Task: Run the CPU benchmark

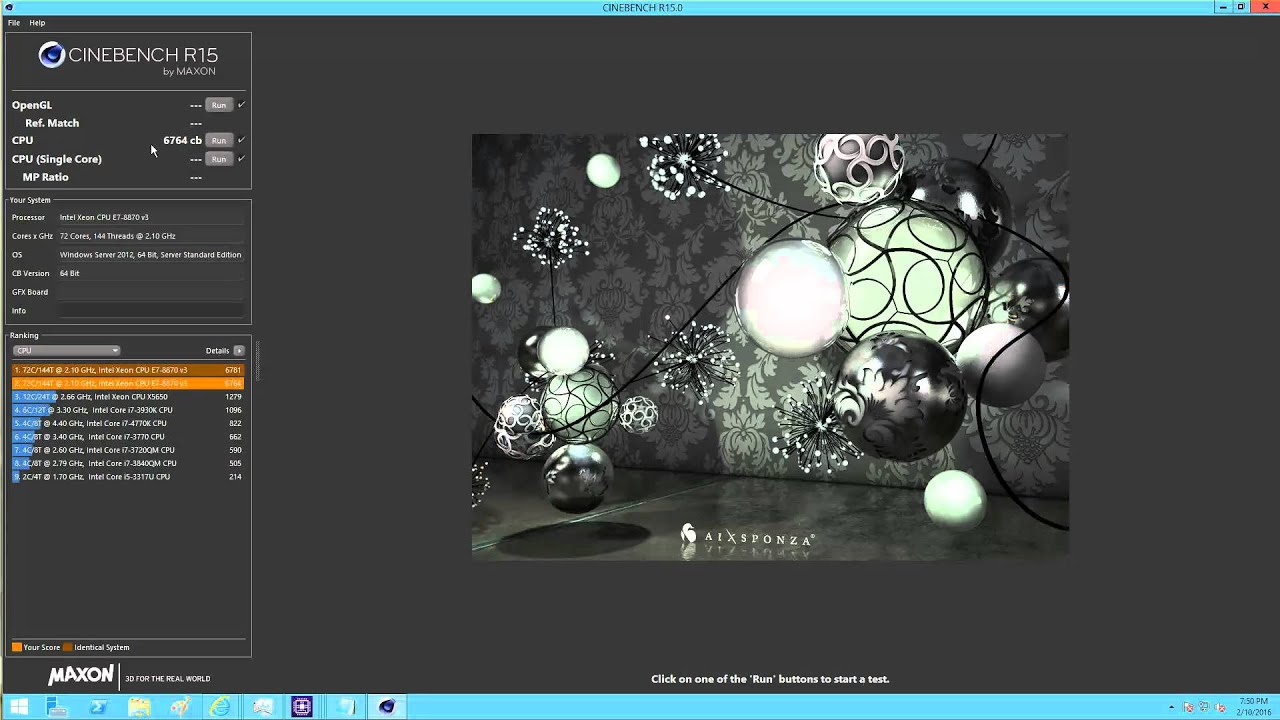Action: (219, 140)
